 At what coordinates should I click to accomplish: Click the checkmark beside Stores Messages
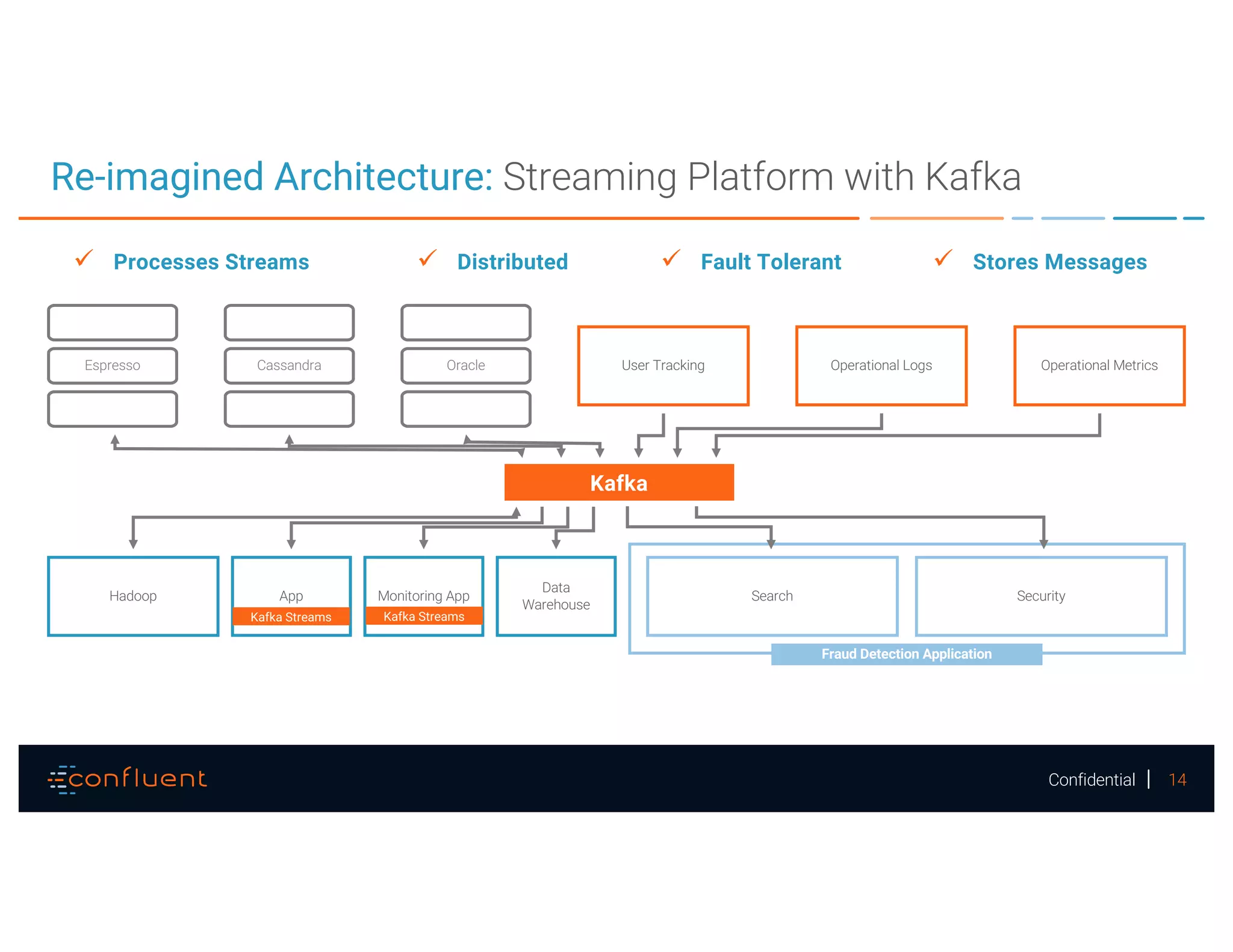click(943, 258)
